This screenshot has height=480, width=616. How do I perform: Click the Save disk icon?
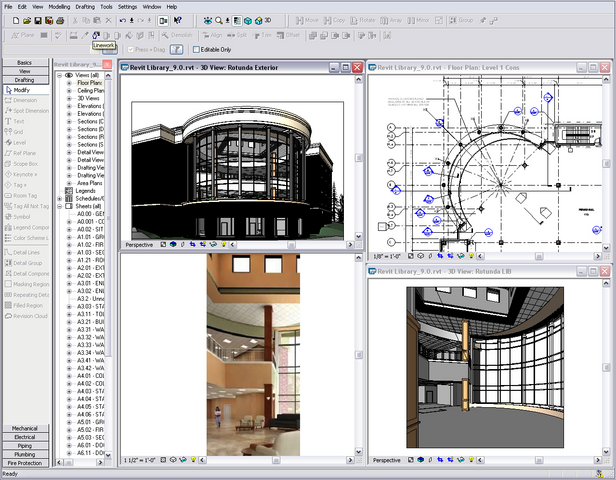[x=38, y=20]
